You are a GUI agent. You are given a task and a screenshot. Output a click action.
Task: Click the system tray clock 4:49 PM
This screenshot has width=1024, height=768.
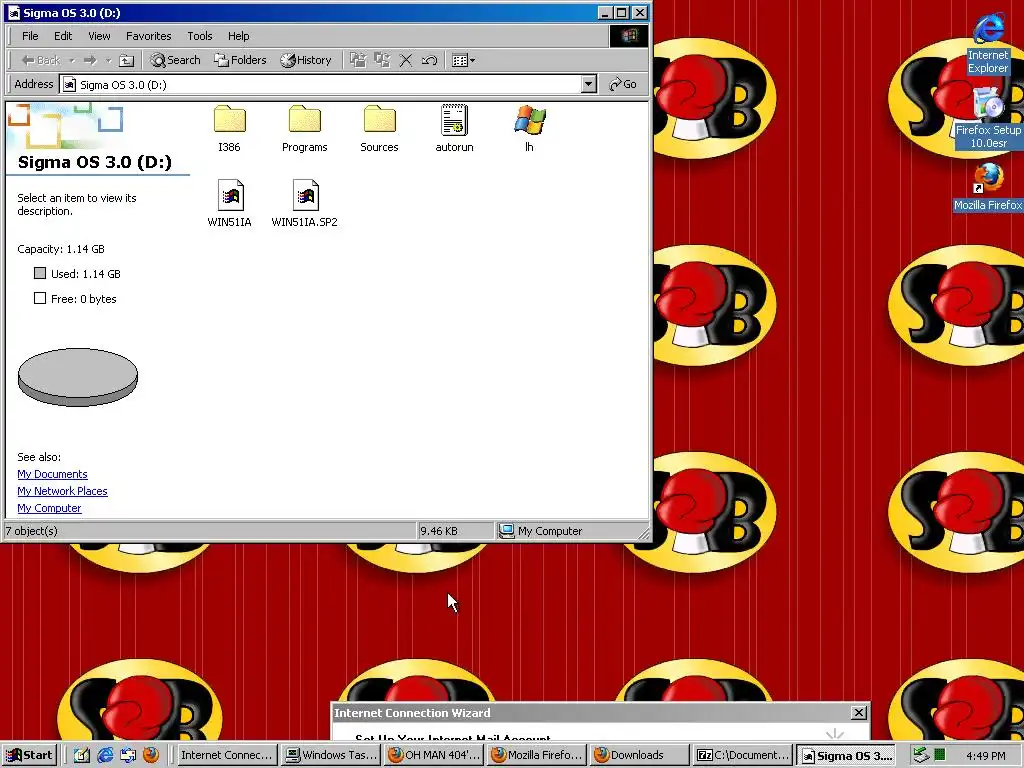(986, 756)
